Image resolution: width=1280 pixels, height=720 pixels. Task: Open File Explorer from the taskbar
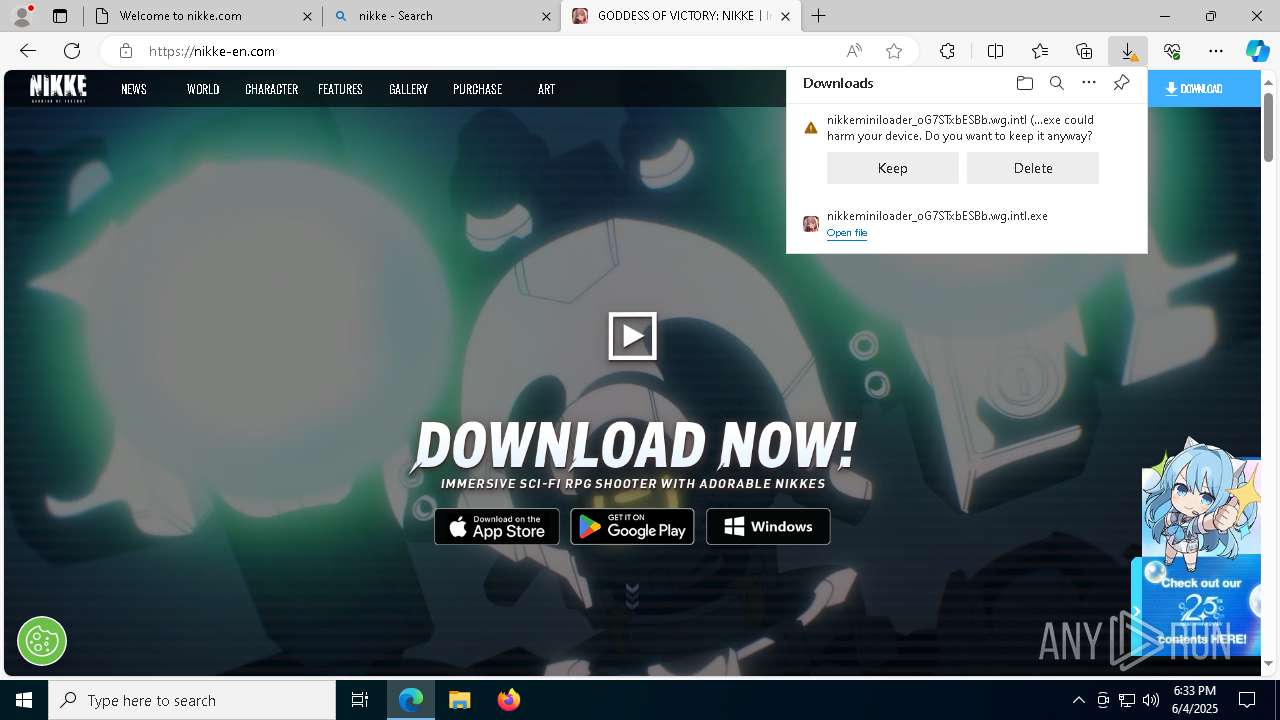459,700
